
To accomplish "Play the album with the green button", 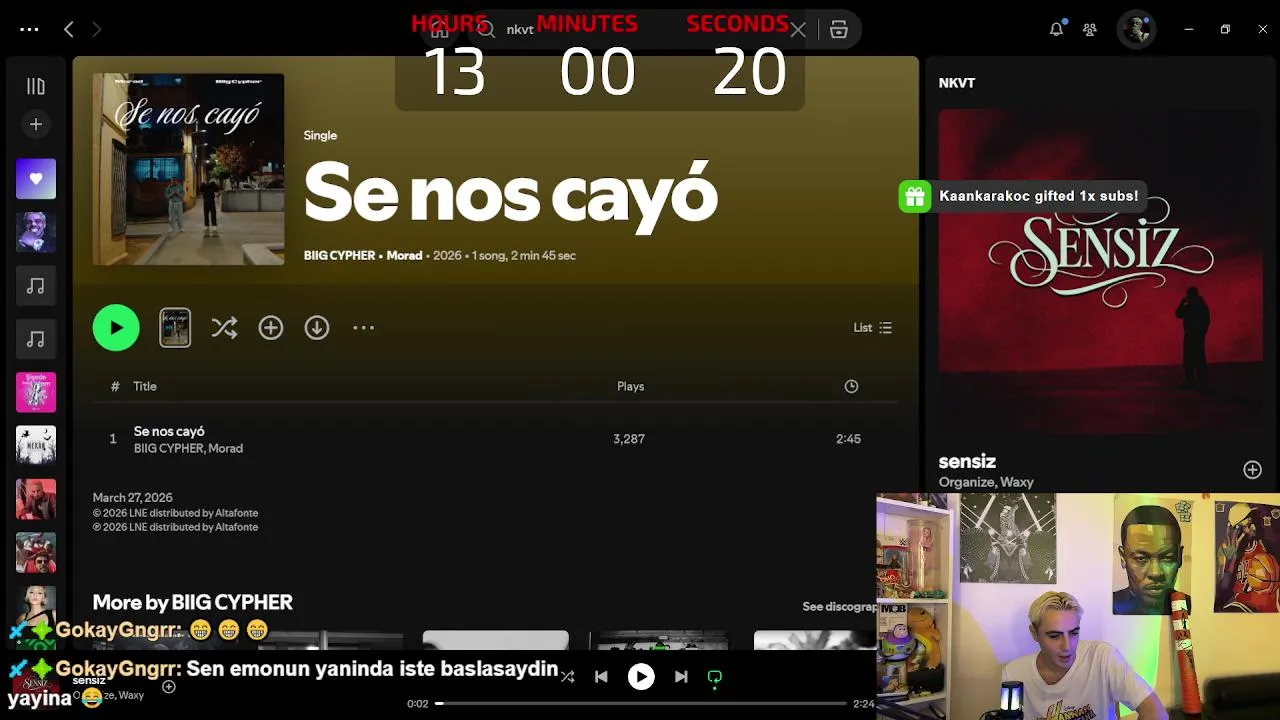I will coord(116,327).
